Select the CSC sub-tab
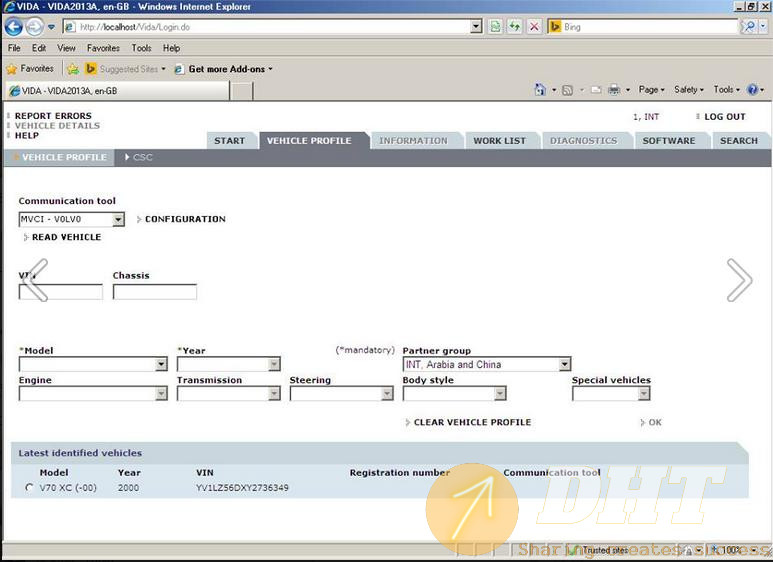This screenshot has height=562, width=773. point(139,157)
